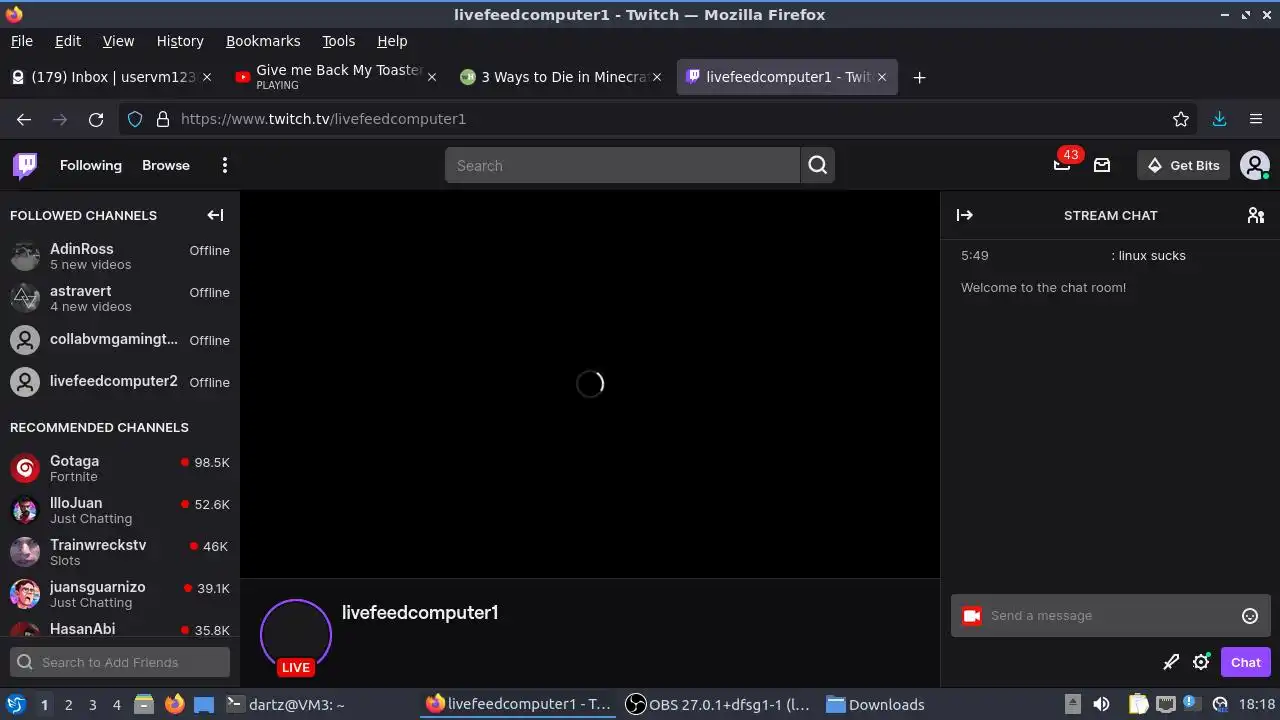Screen dimensions: 1280x720
Task: Click the Firefox launcher in taskbar
Action: coord(175,705)
